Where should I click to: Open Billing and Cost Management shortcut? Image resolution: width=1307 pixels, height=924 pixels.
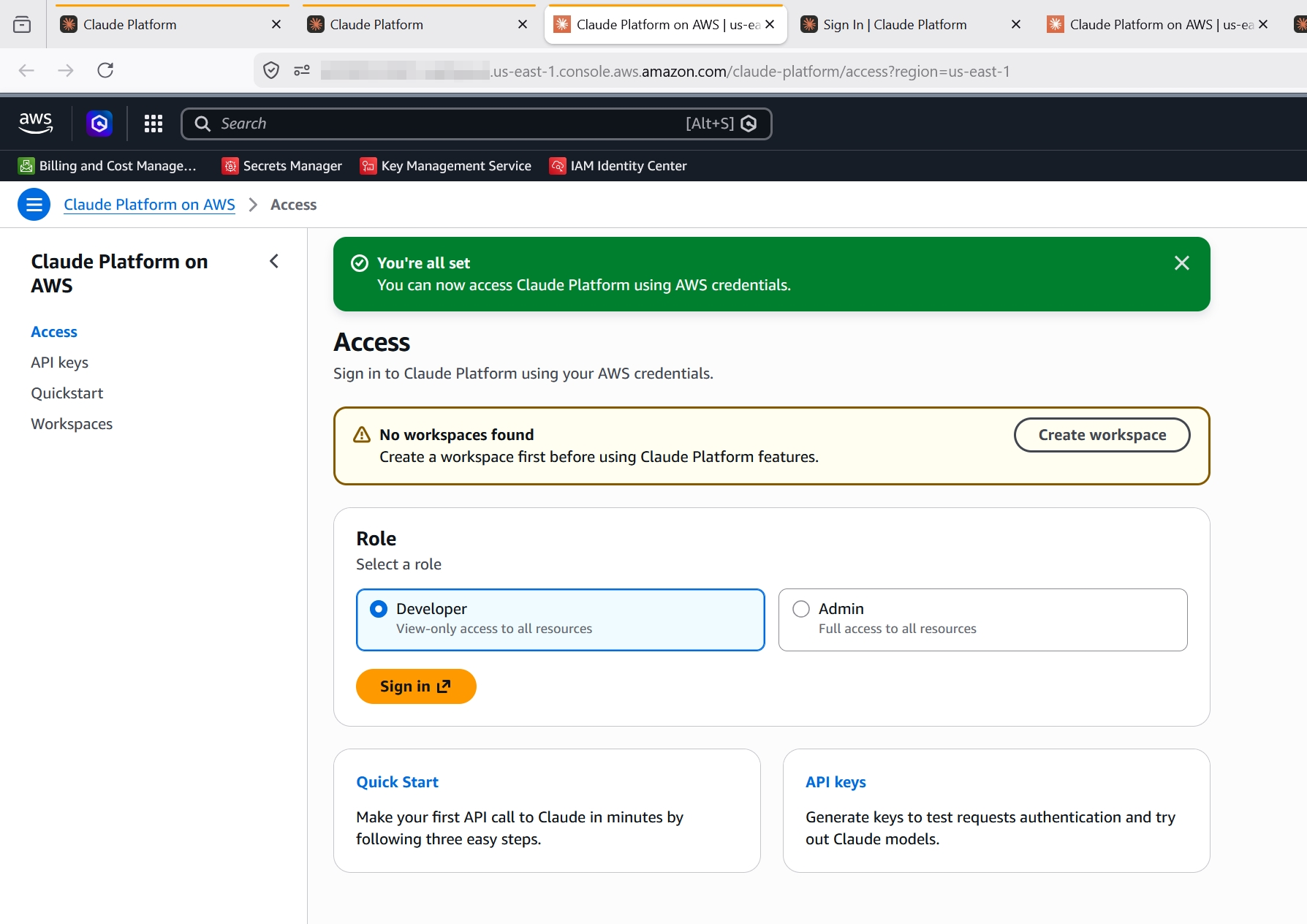click(x=118, y=166)
